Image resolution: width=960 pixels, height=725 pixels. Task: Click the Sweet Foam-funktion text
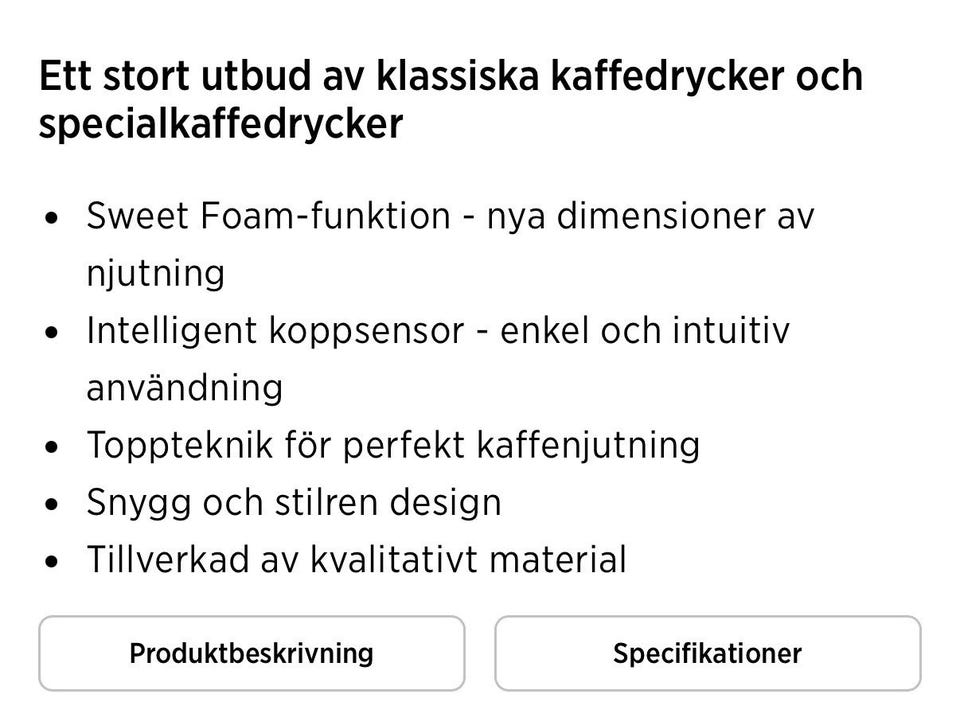point(268,216)
